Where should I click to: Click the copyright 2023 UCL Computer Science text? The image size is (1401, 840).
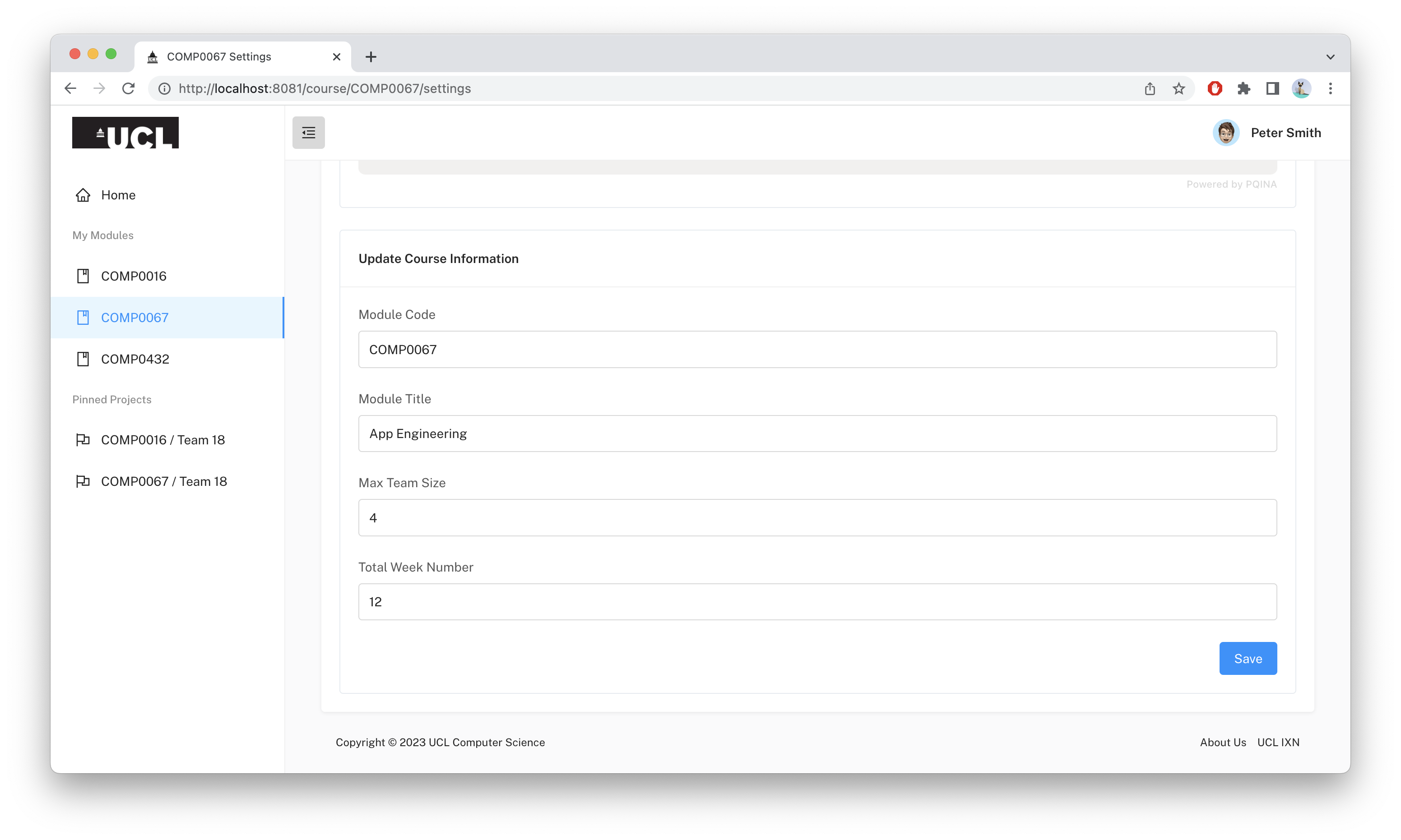click(x=440, y=742)
